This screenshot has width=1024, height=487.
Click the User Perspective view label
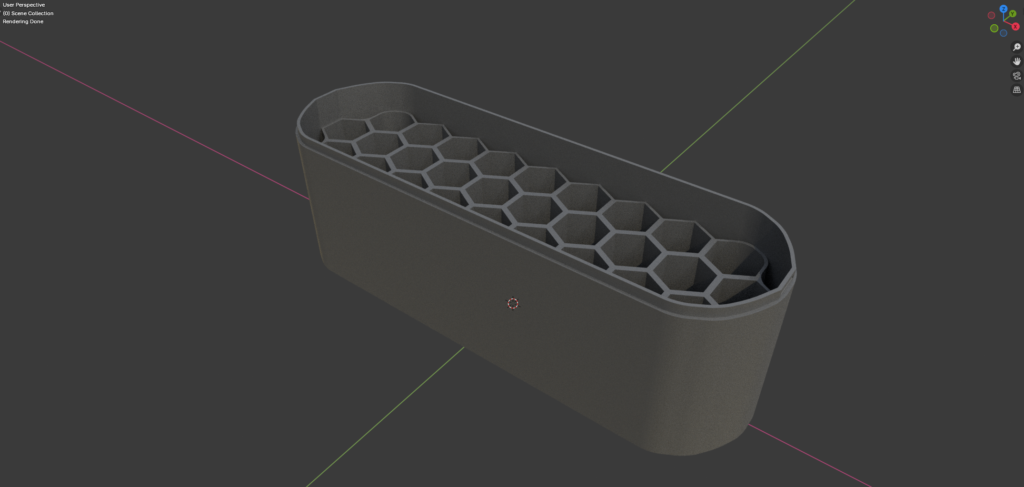pyautogui.click(x=24, y=5)
